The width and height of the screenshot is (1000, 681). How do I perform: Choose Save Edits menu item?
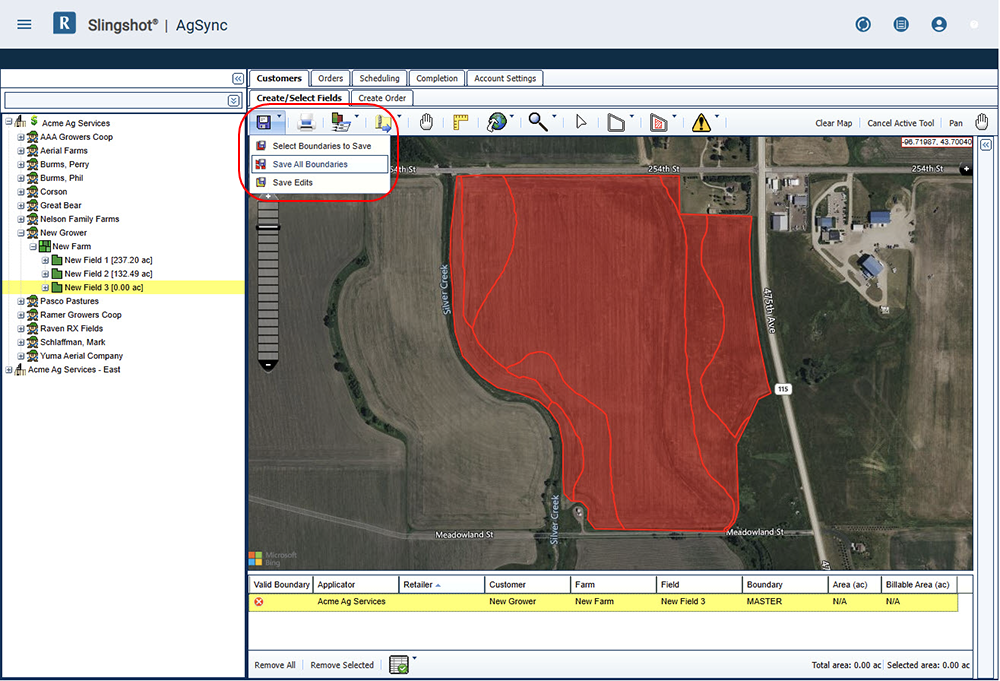[320, 182]
